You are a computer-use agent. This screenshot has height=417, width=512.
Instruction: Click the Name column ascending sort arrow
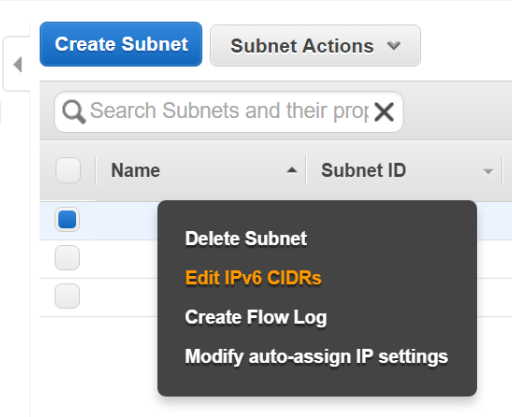coord(292,170)
